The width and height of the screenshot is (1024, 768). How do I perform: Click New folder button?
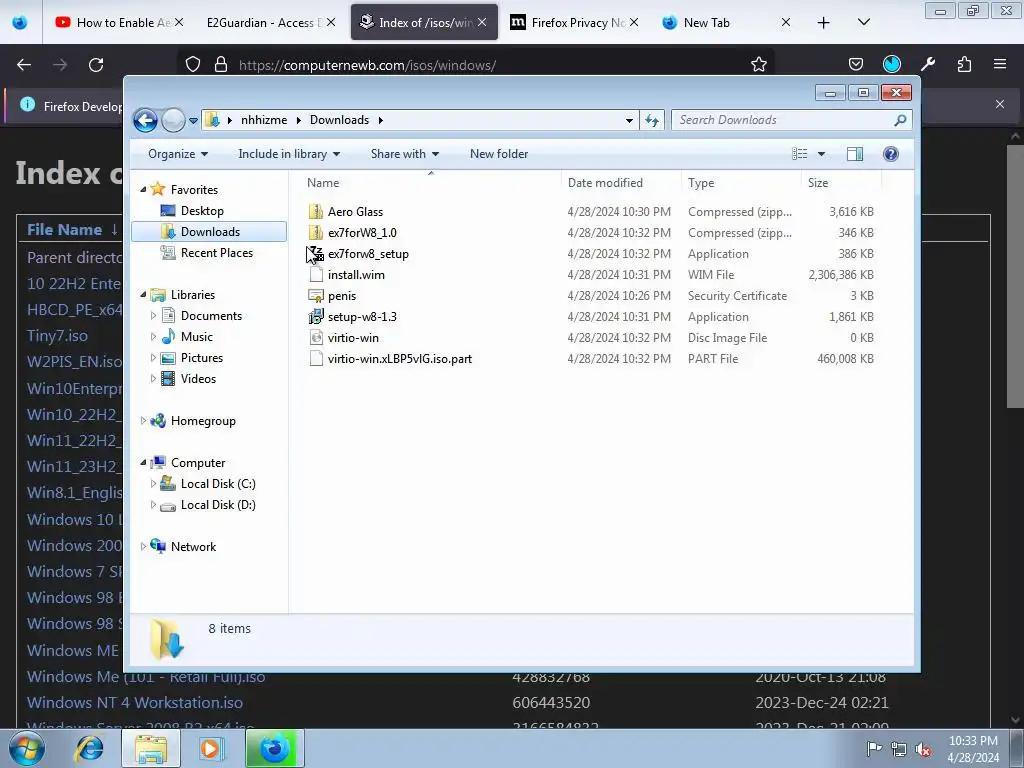[x=499, y=154]
